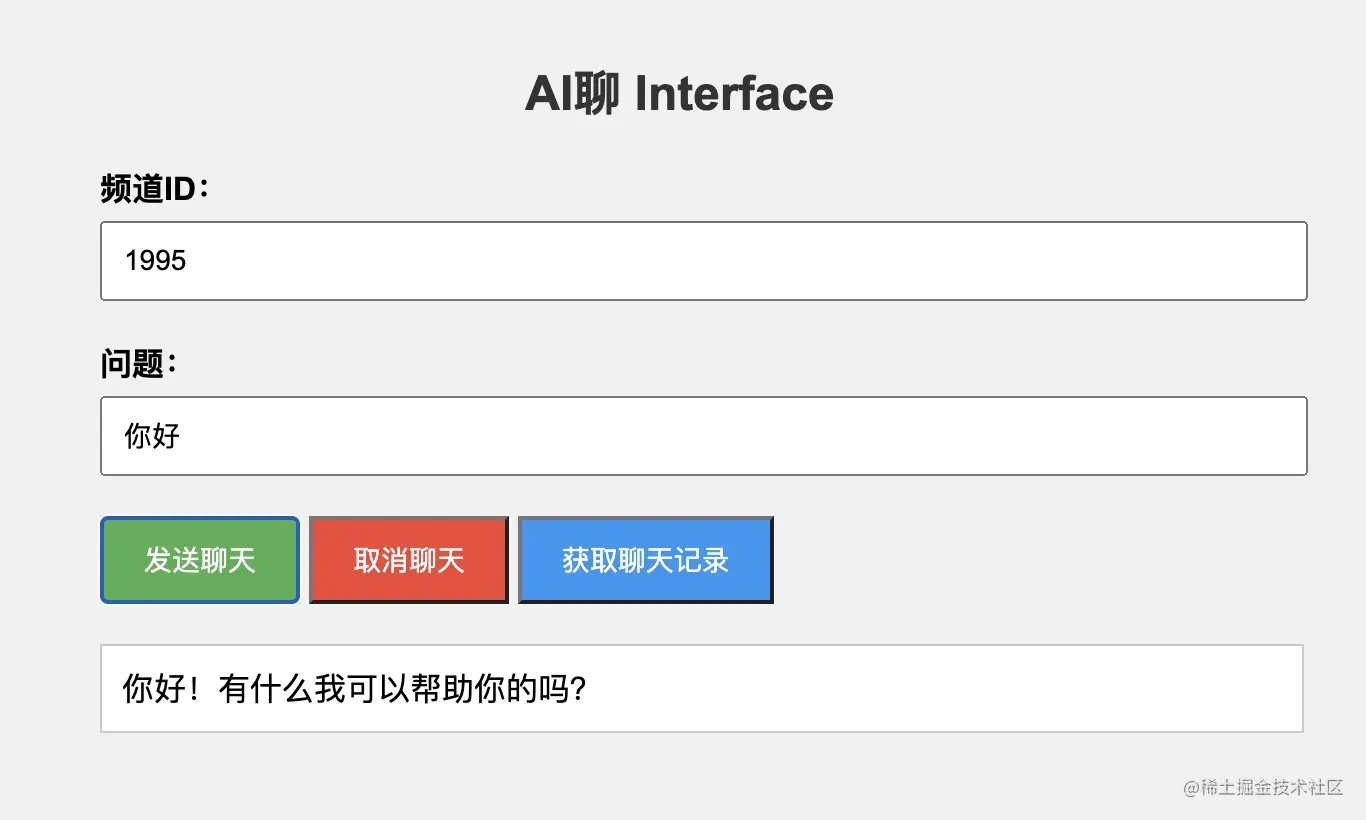Click the green 发送聊天 button
The width and height of the screenshot is (1366, 820).
[200, 560]
